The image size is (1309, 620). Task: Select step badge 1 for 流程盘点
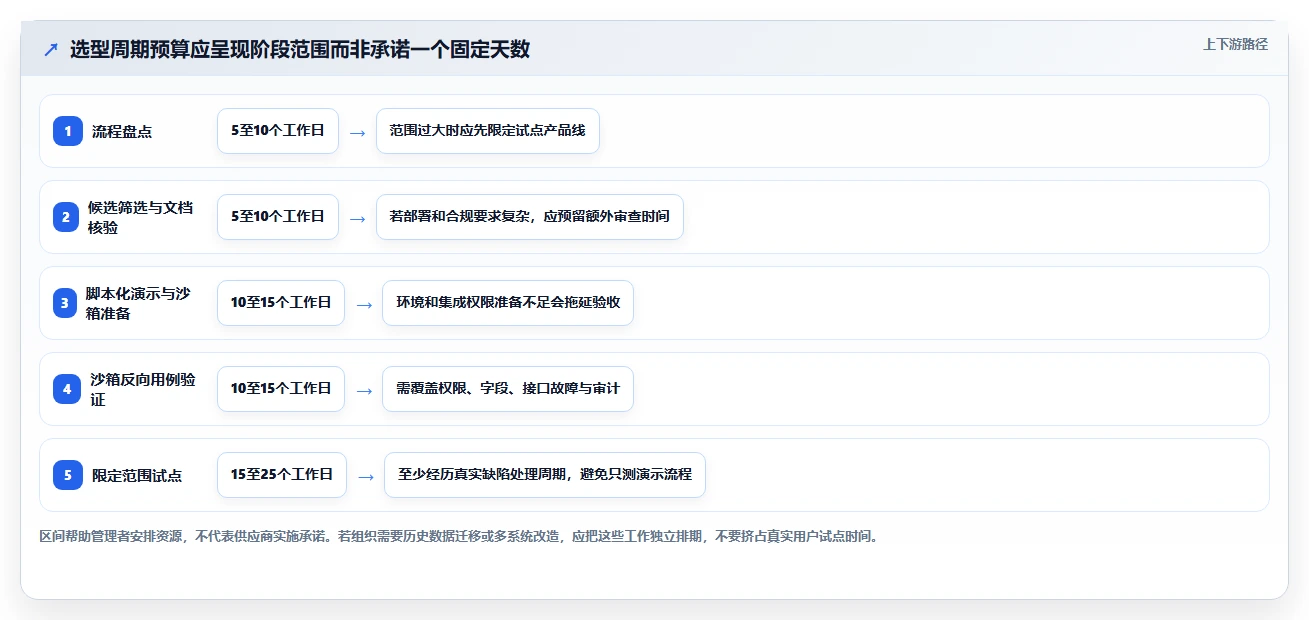pos(68,131)
